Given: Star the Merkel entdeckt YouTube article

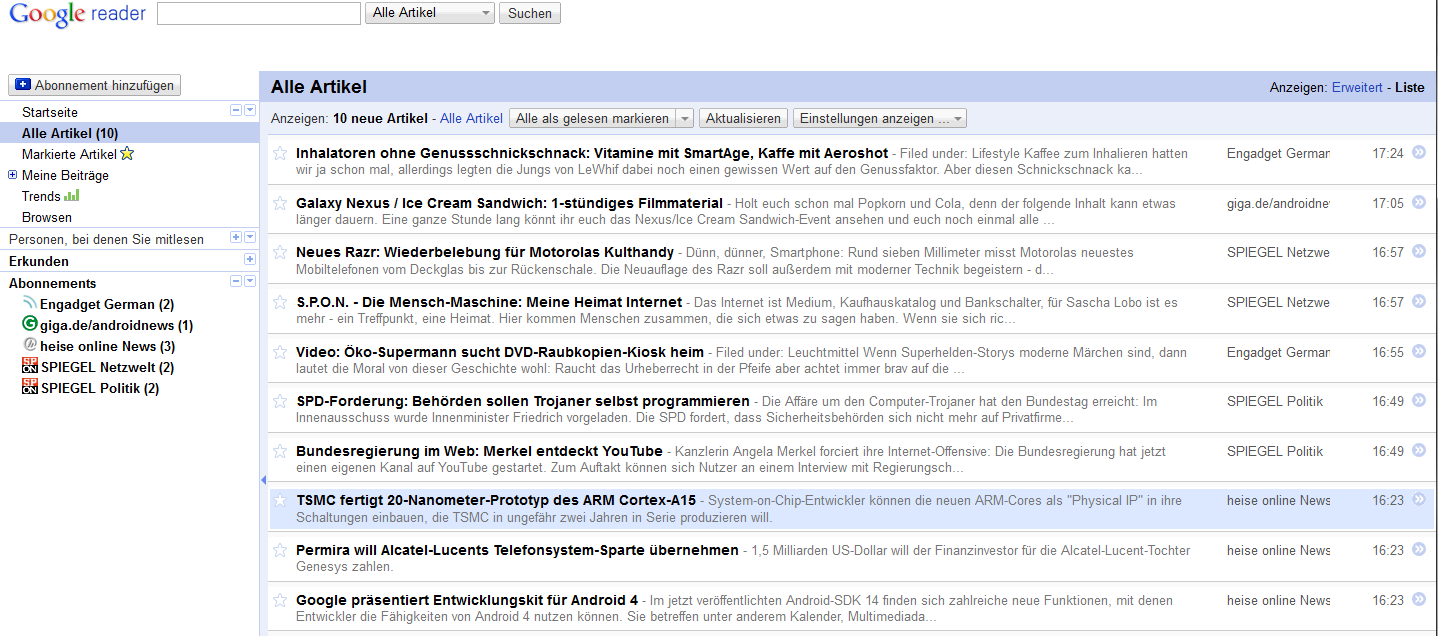Looking at the screenshot, I should click(280, 451).
